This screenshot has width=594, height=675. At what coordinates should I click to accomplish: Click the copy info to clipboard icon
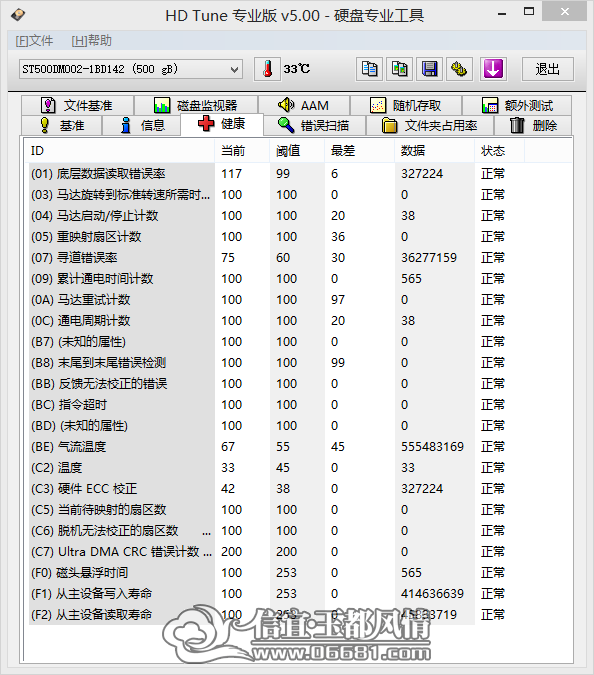pyautogui.click(x=369, y=69)
